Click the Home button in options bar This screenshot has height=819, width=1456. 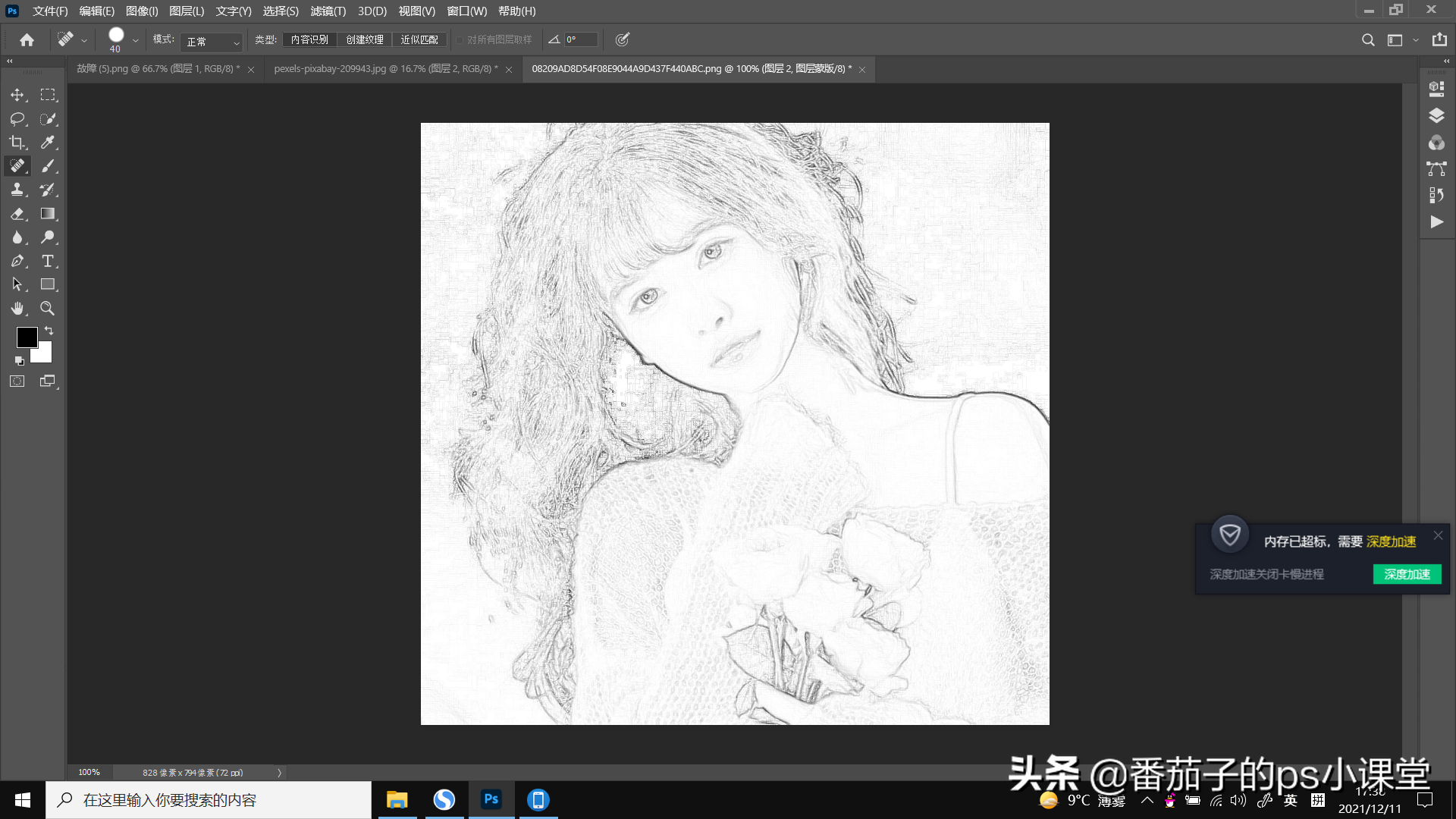click(27, 40)
